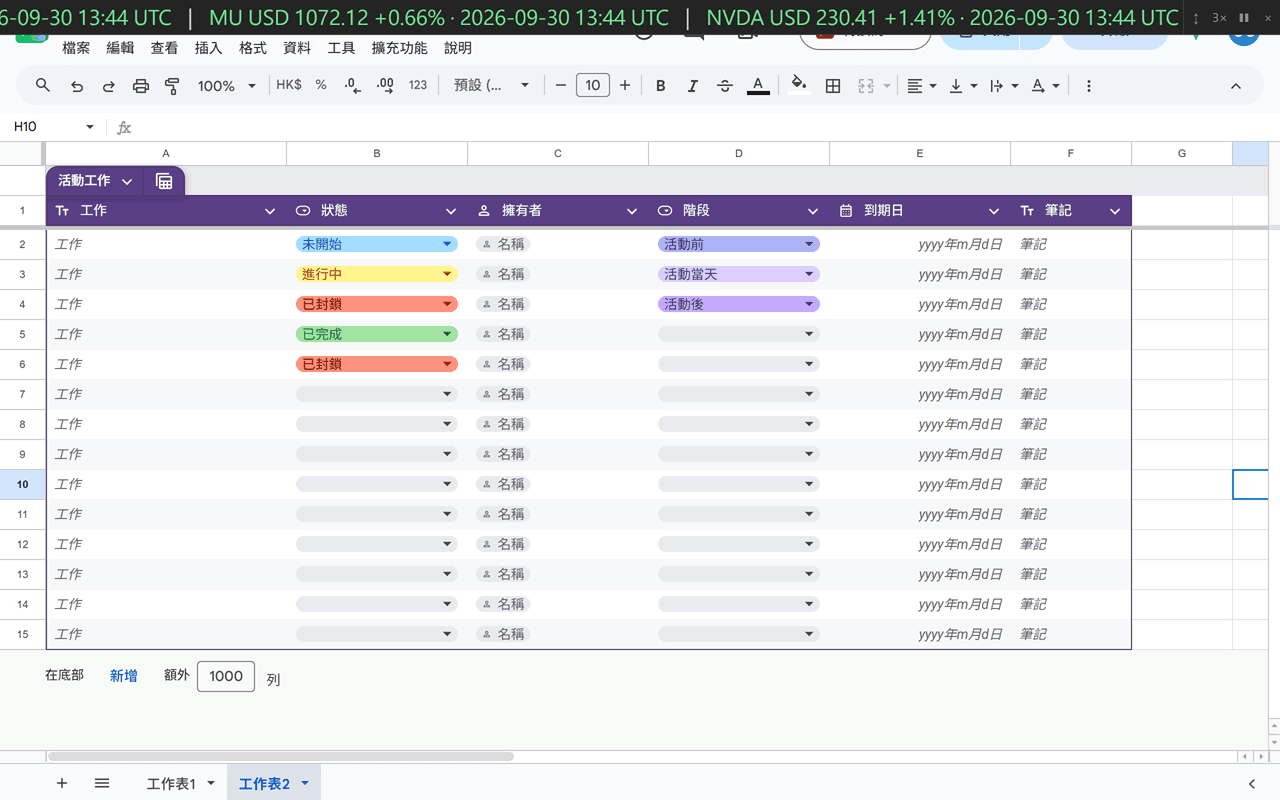Open the text rotation dropdown
This screenshot has height=800, width=1280.
coord(1045,86)
